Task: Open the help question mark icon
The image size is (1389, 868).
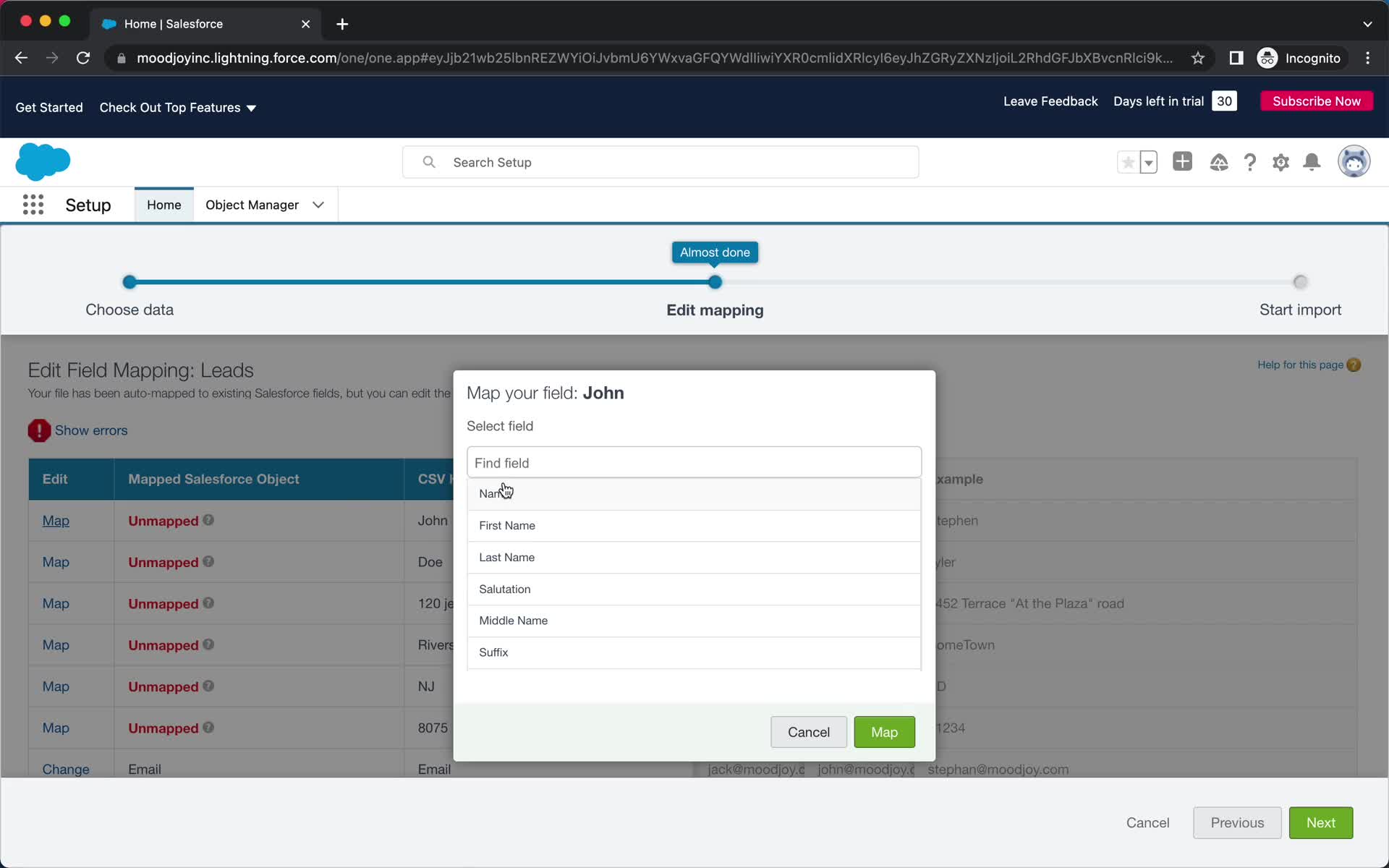Action: 1250,162
